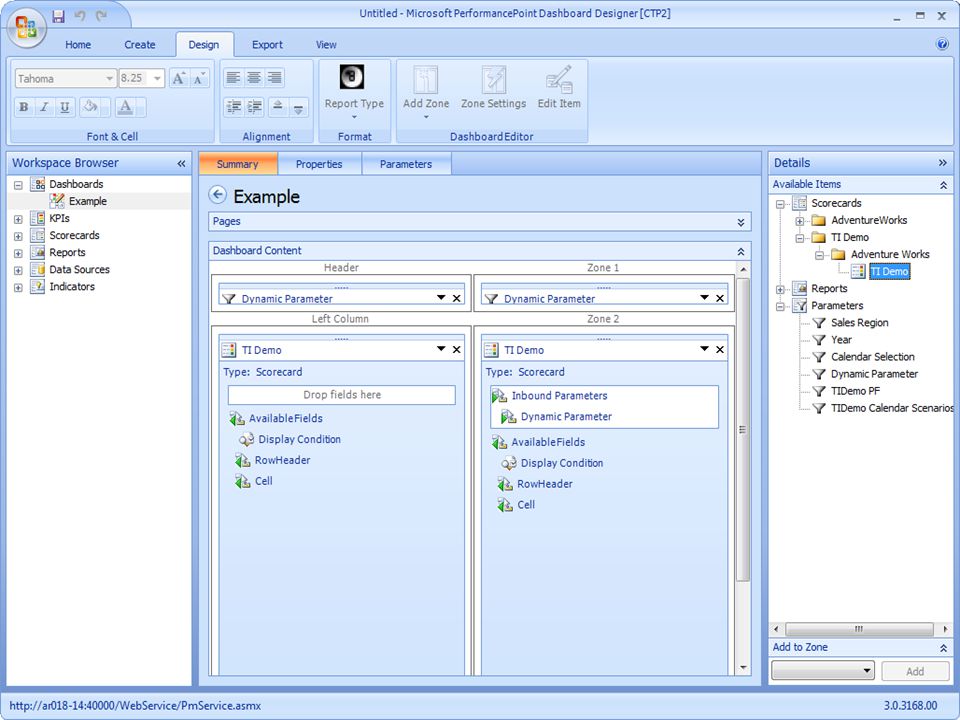Click the Left Column Drop fields here box

342,395
